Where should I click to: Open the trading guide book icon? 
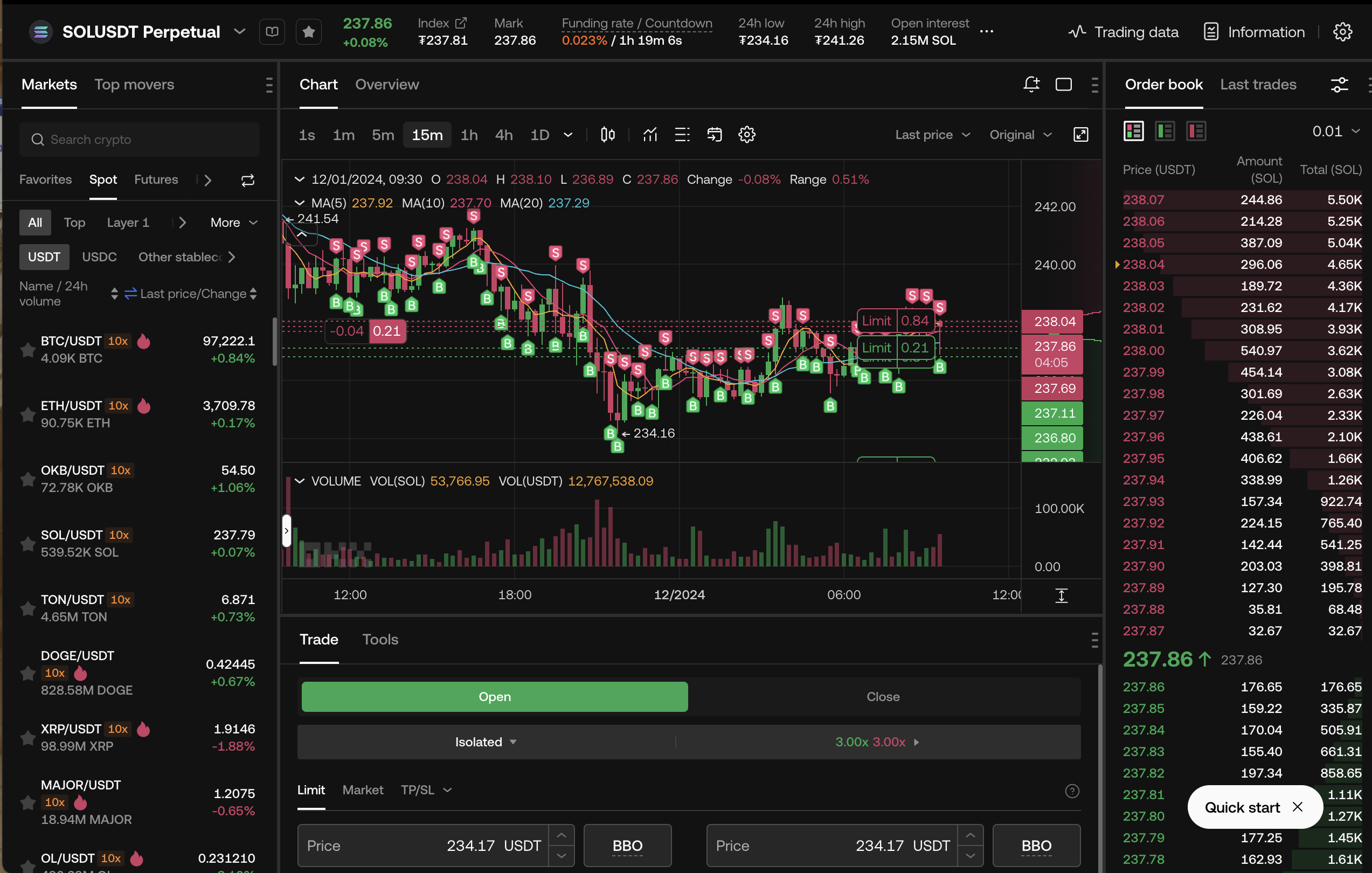point(272,32)
